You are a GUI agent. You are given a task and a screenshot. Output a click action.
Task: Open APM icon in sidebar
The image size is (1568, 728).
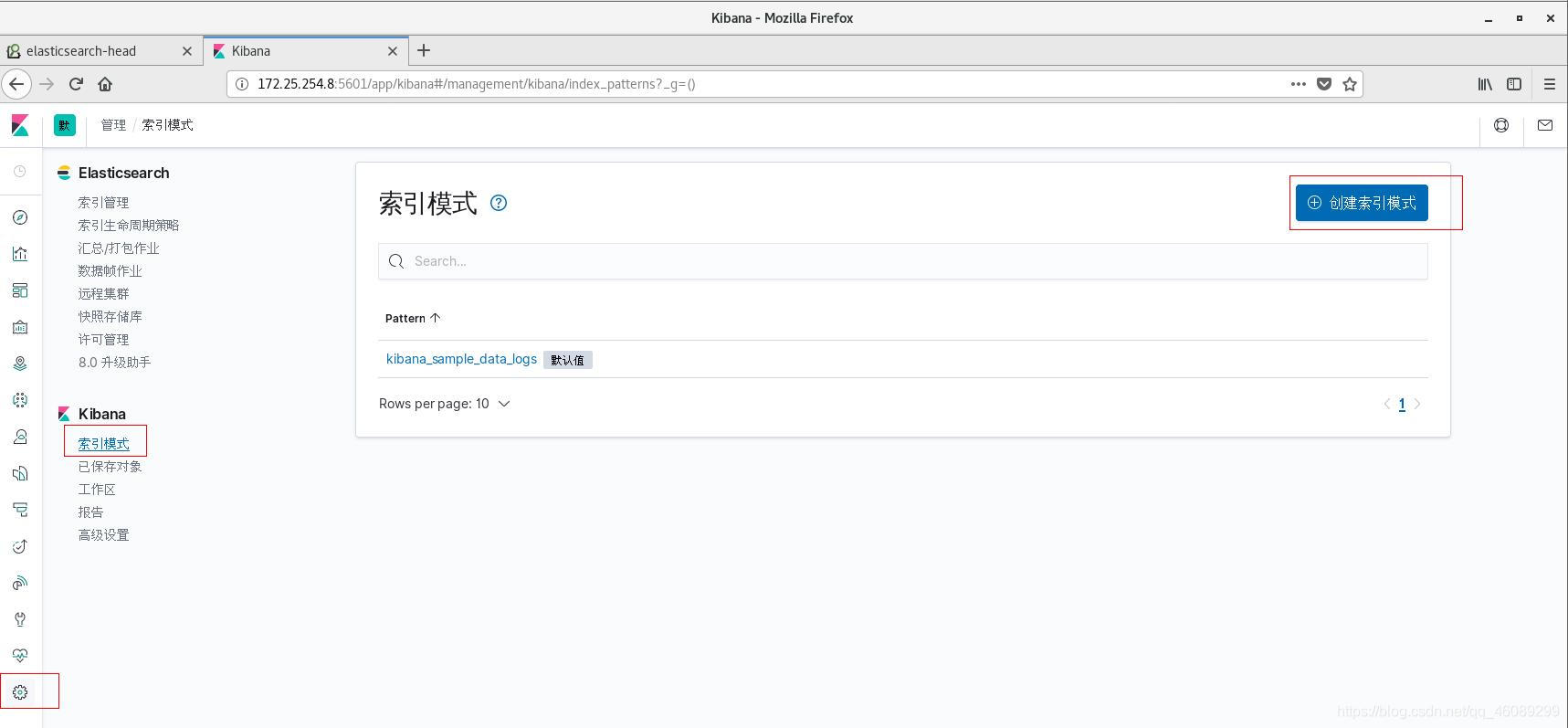[20, 510]
